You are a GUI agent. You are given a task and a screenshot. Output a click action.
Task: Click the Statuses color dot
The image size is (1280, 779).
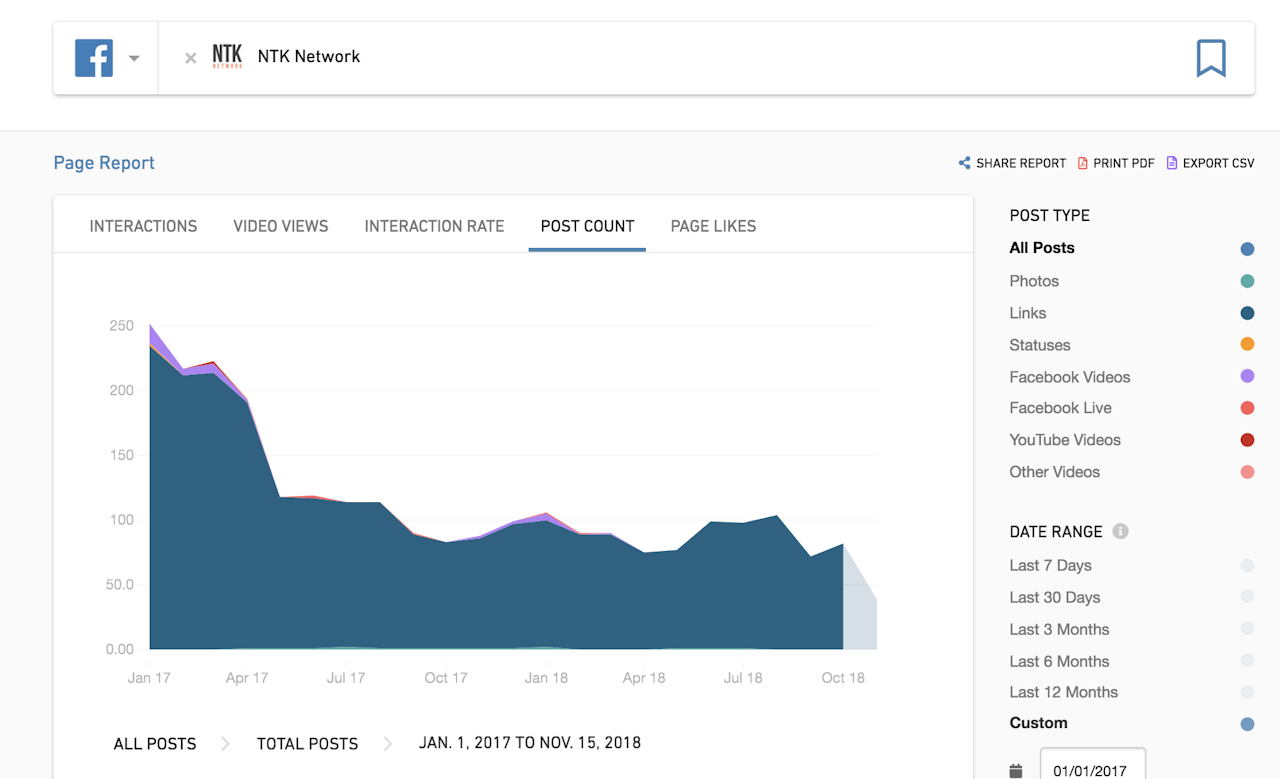coord(1247,344)
